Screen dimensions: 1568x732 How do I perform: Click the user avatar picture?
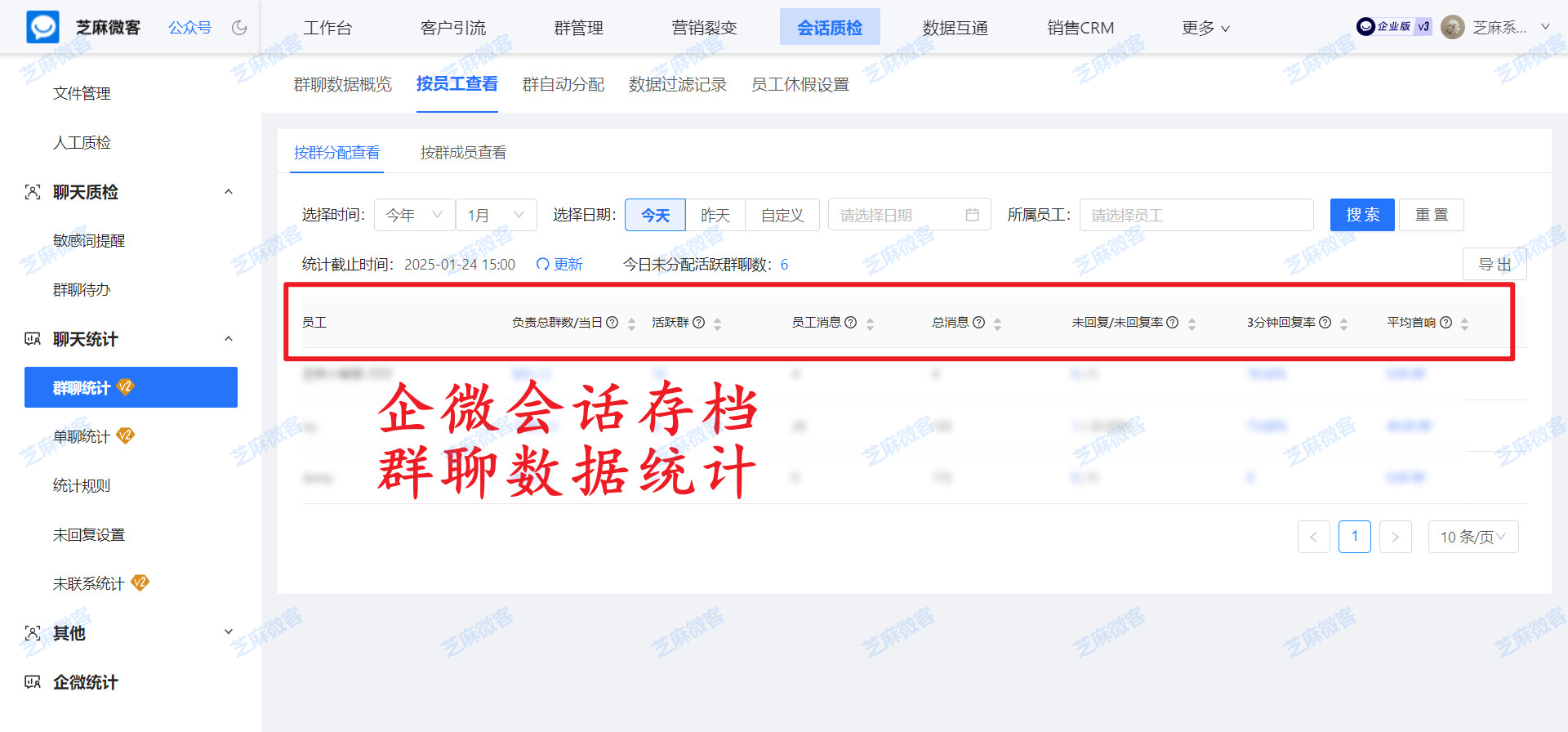pos(1452,27)
